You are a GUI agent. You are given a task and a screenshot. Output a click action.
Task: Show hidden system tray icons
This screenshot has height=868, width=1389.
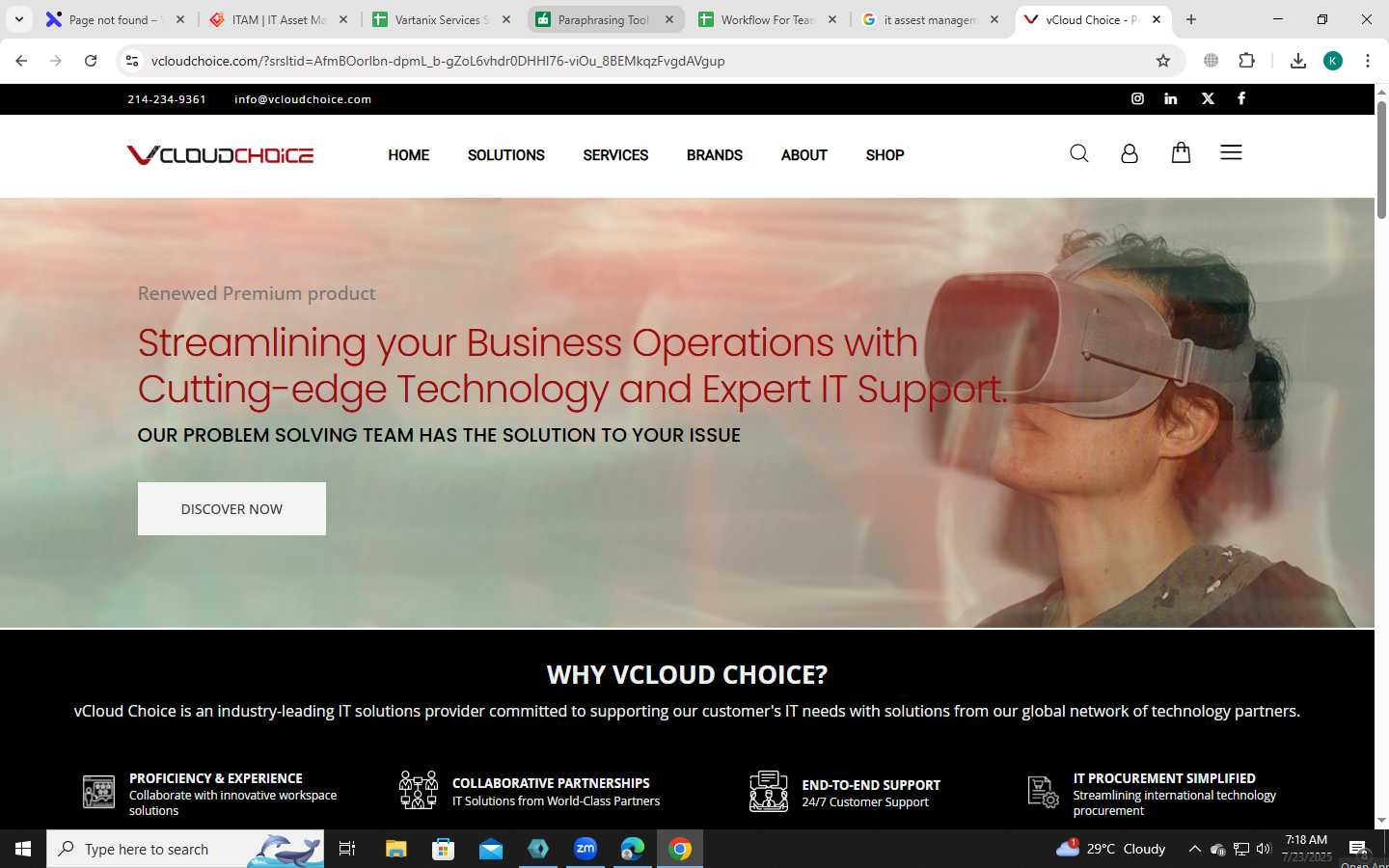(1194, 849)
